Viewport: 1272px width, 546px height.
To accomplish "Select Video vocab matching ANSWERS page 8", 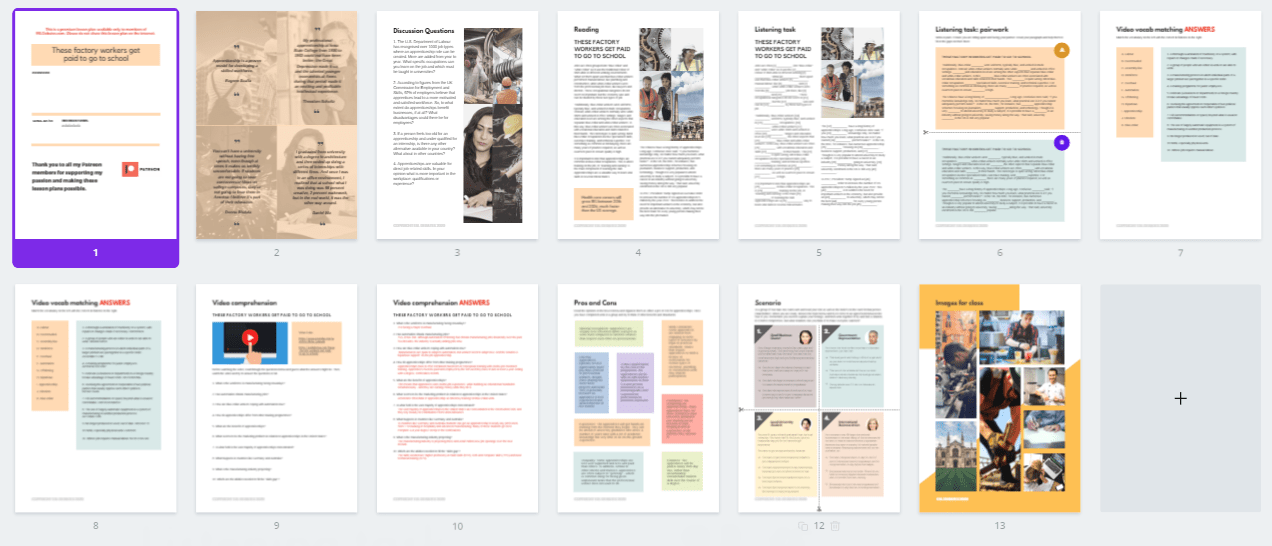I will tap(96, 398).
